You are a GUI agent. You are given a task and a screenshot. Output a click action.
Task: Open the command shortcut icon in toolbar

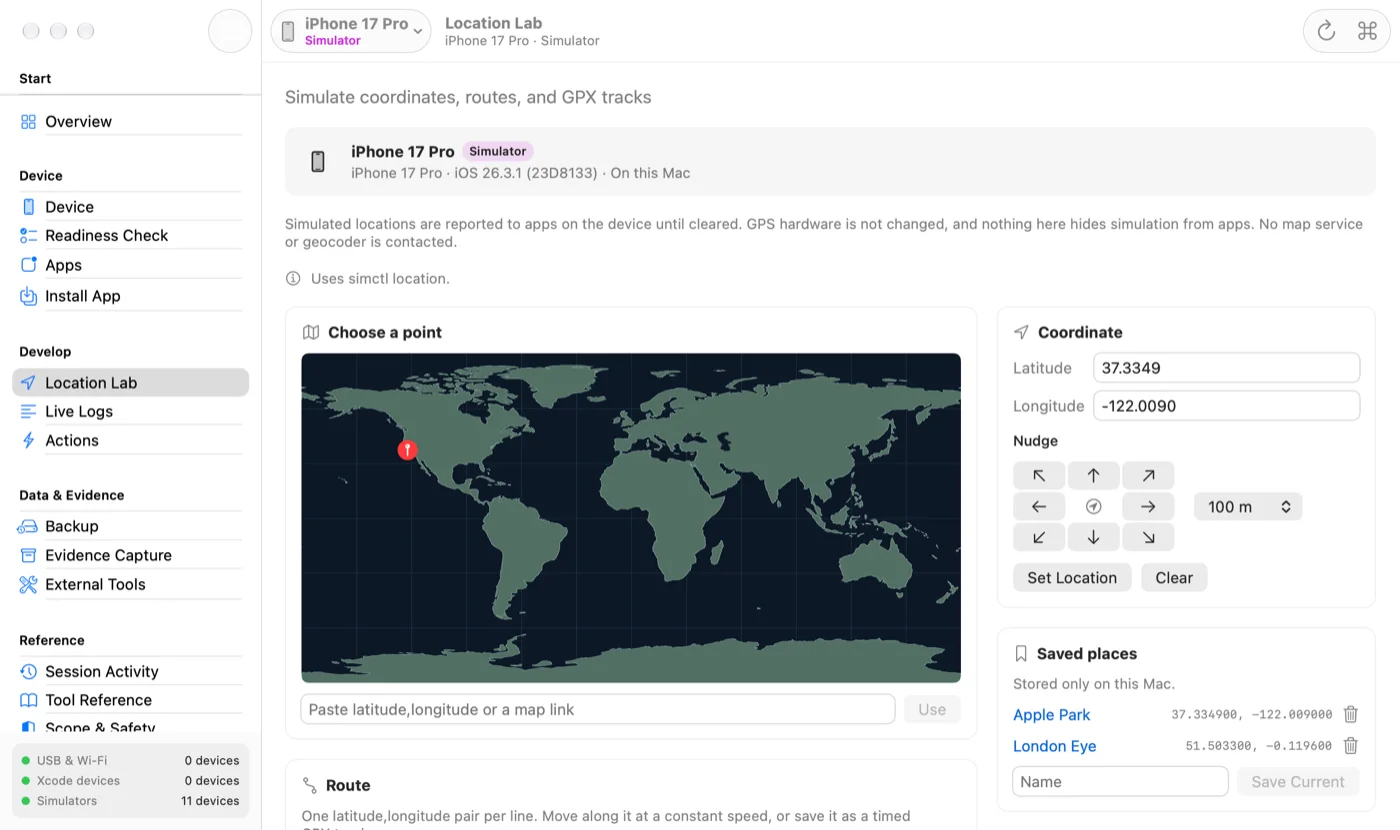pyautogui.click(x=1367, y=31)
